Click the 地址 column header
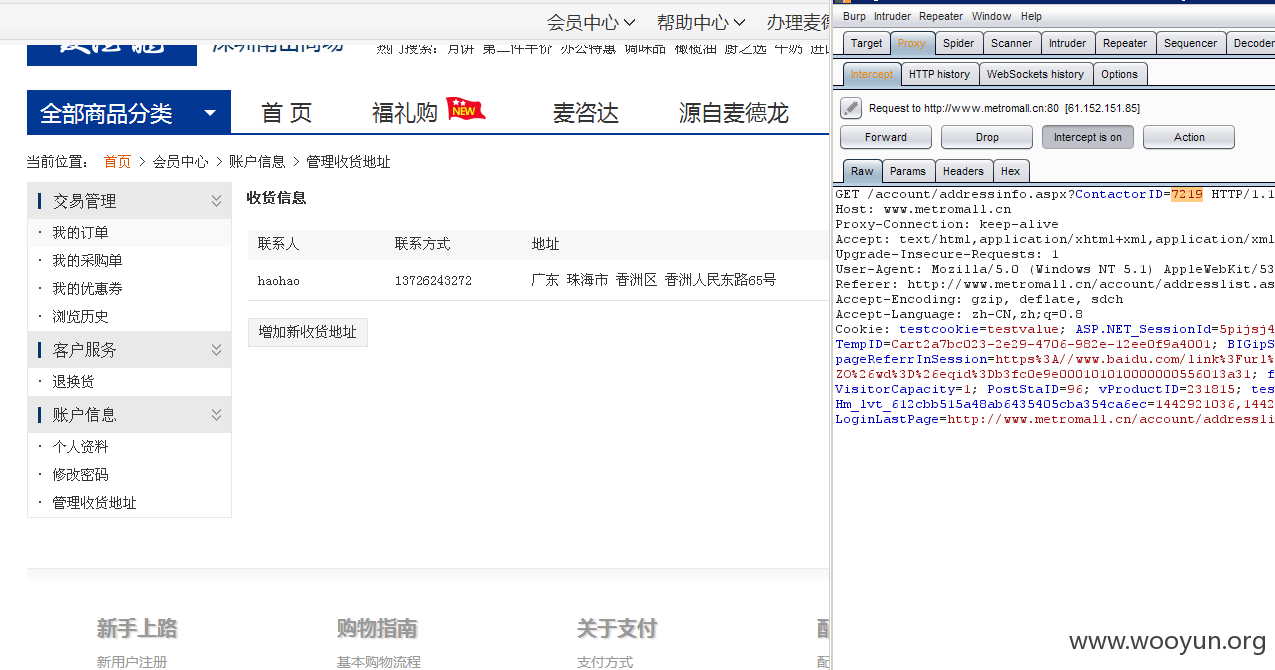The height and width of the screenshot is (670, 1275). [x=546, y=244]
